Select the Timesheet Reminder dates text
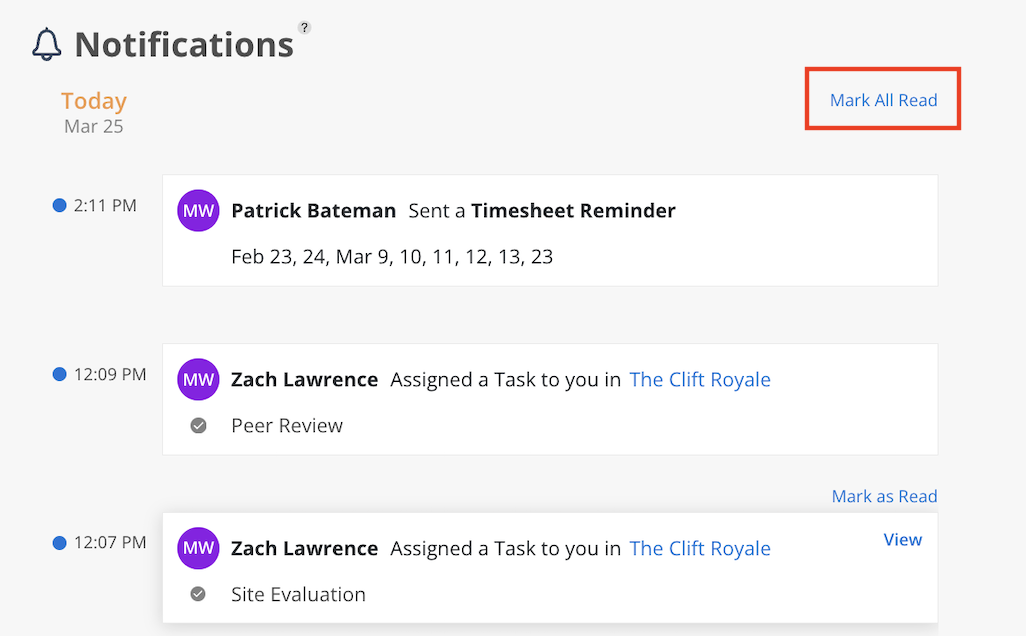The image size is (1026, 636). tap(392, 257)
